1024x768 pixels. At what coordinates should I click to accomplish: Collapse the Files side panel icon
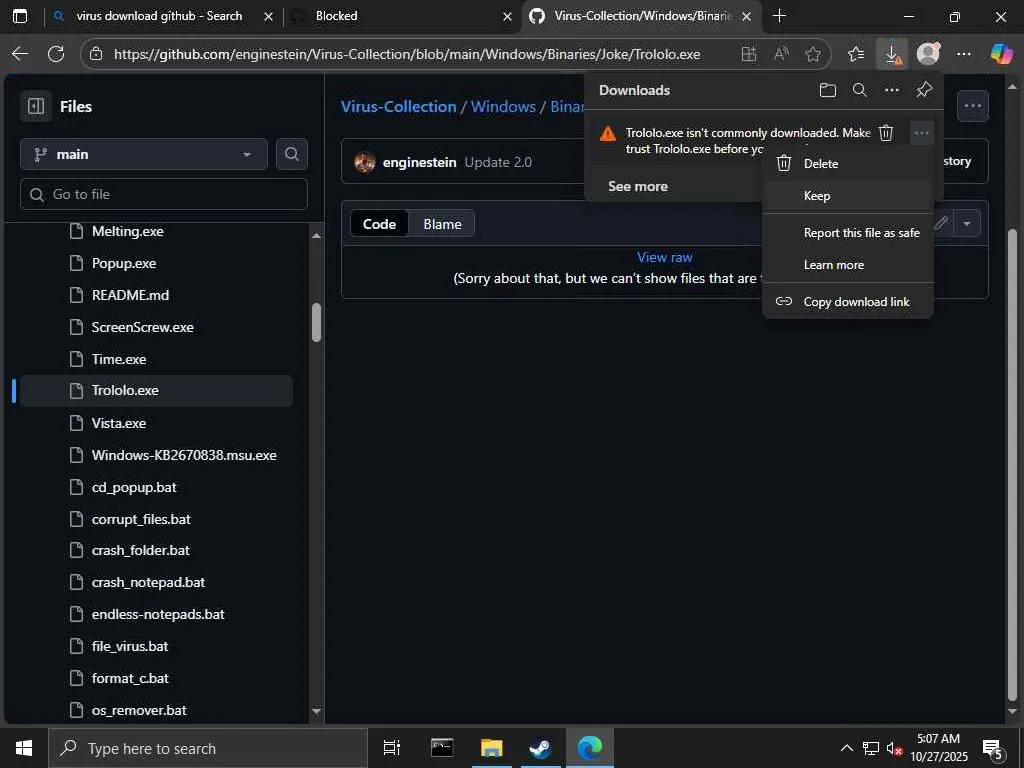(36, 106)
